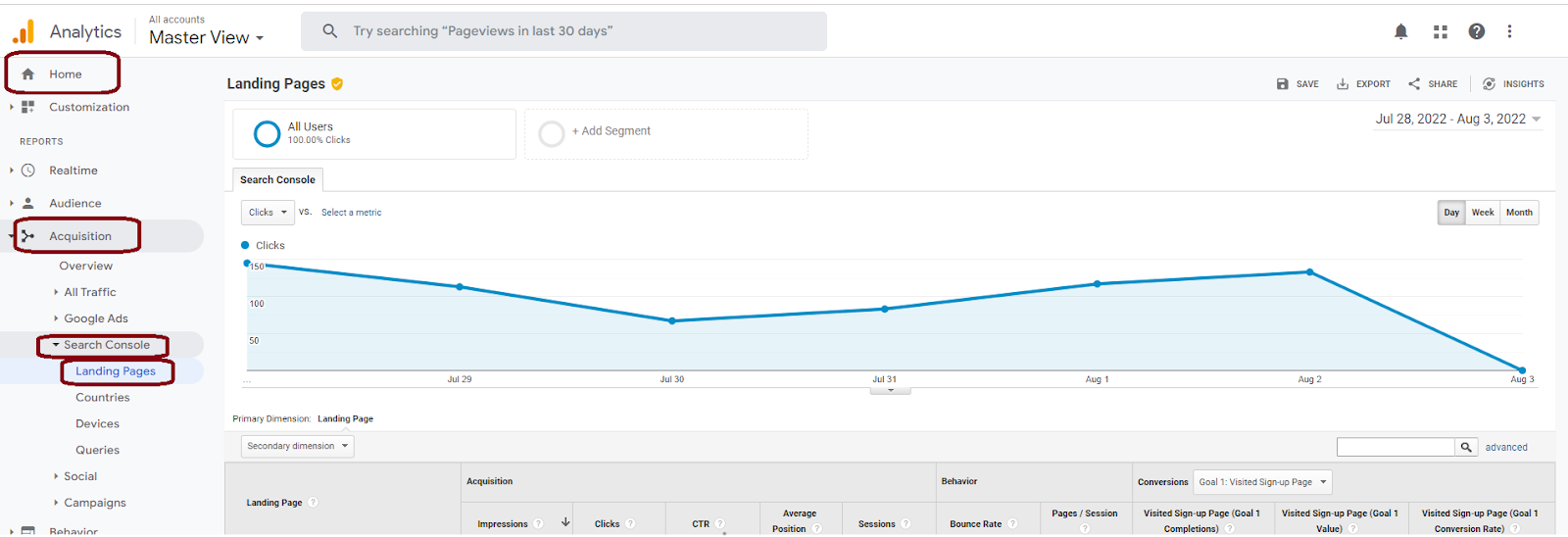1568x537 pixels.
Task: Click the Share icon
Action: click(x=1414, y=84)
